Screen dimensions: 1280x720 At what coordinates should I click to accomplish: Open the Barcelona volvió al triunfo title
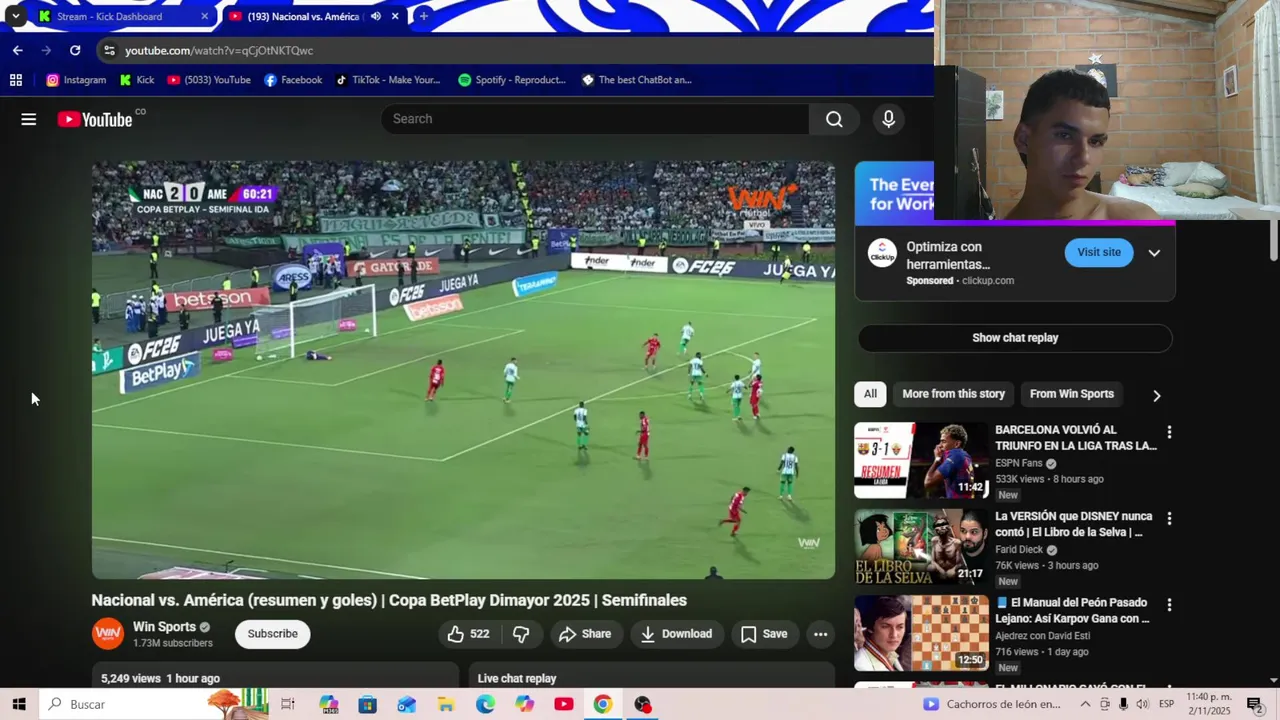coord(1076,438)
